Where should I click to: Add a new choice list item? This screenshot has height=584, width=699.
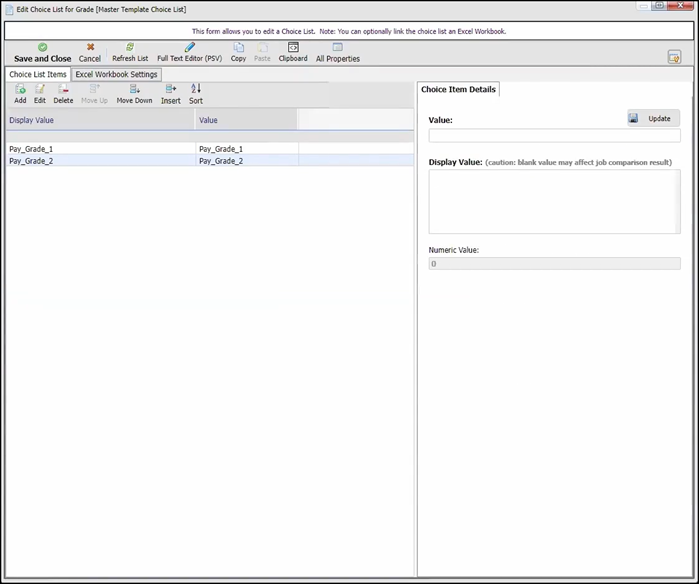[x=20, y=89]
